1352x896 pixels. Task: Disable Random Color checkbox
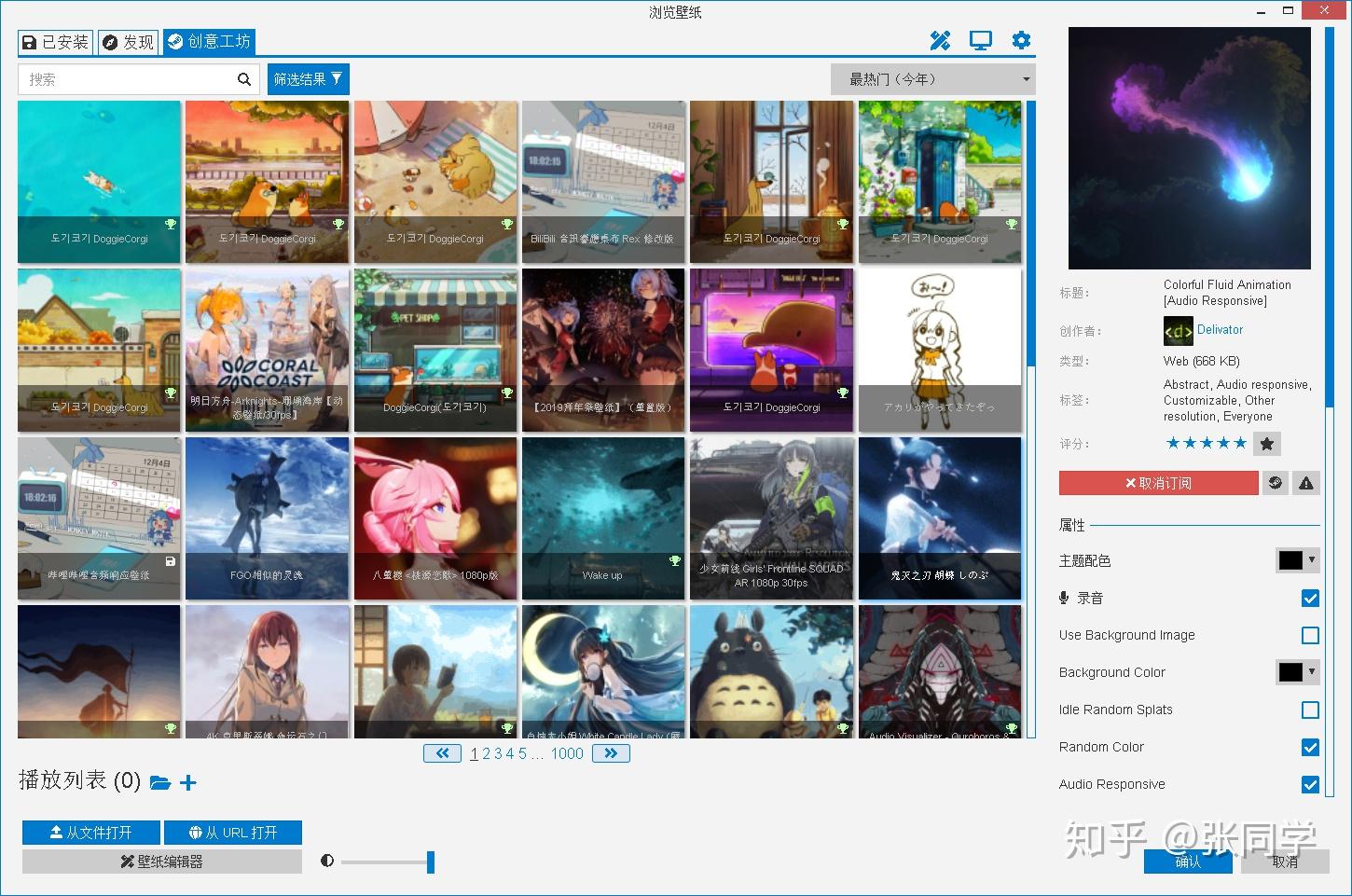[1310, 747]
